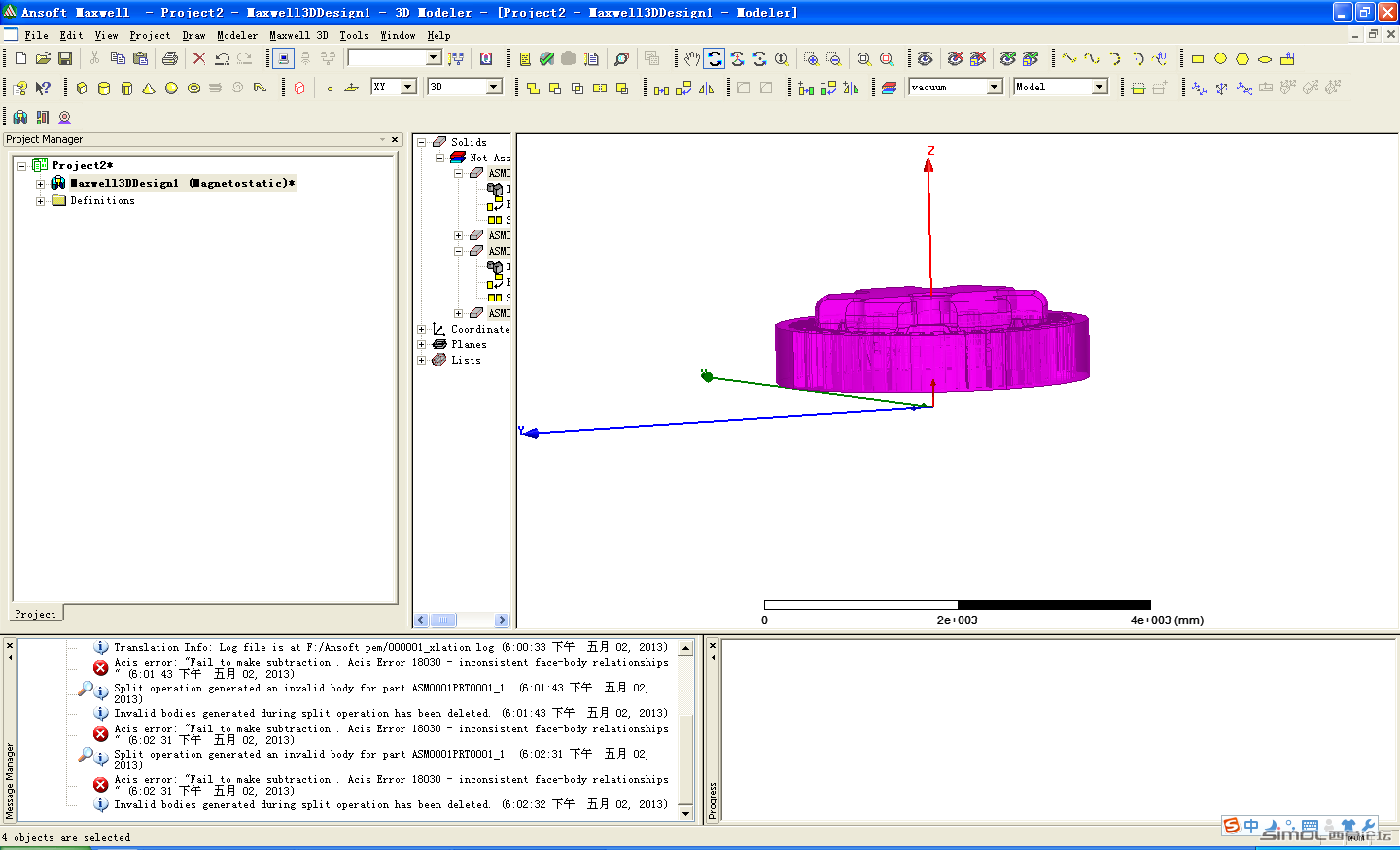The image size is (1400, 850).
Task: Undo last action via toolbar icon
Action: click(222, 58)
